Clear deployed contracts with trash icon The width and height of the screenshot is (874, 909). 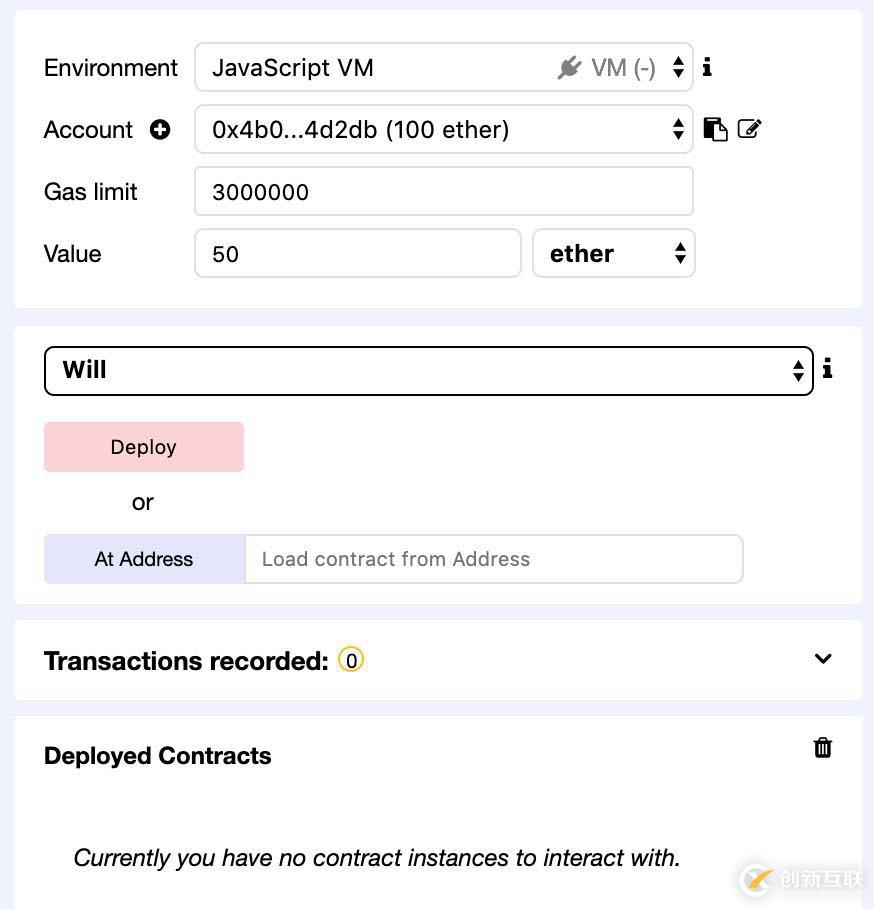823,747
